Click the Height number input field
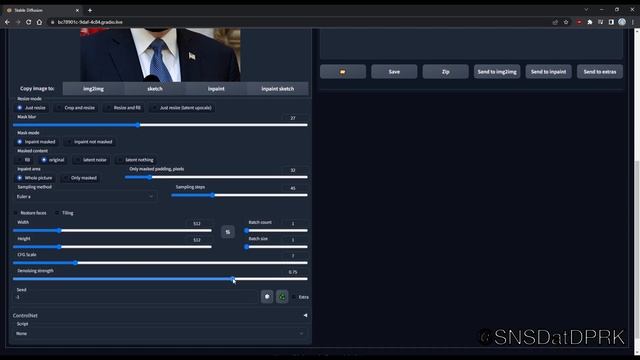This screenshot has height=360, width=640. (x=198, y=240)
